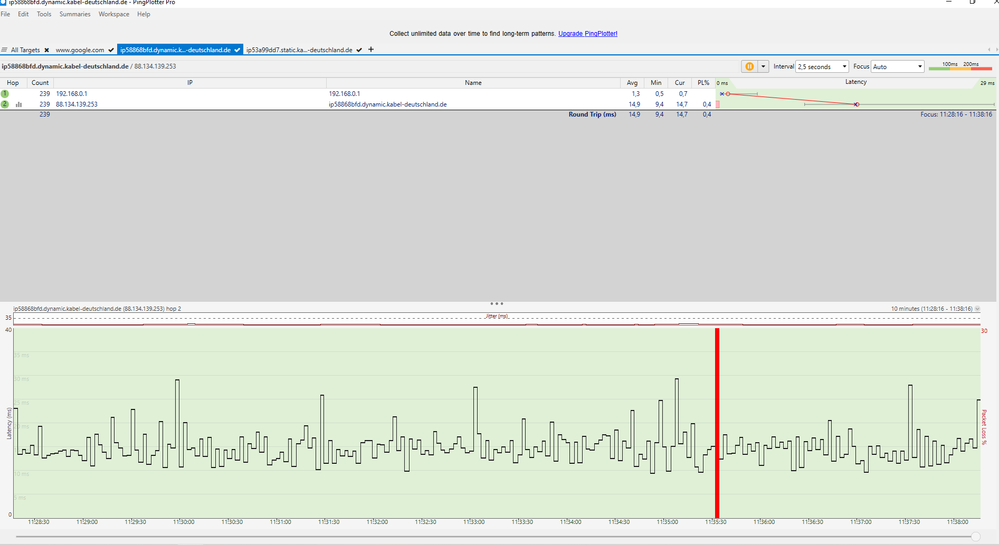This screenshot has width=999, height=545.
Task: Open the arrow dropdown beside the pause button
Action: click(x=763, y=66)
